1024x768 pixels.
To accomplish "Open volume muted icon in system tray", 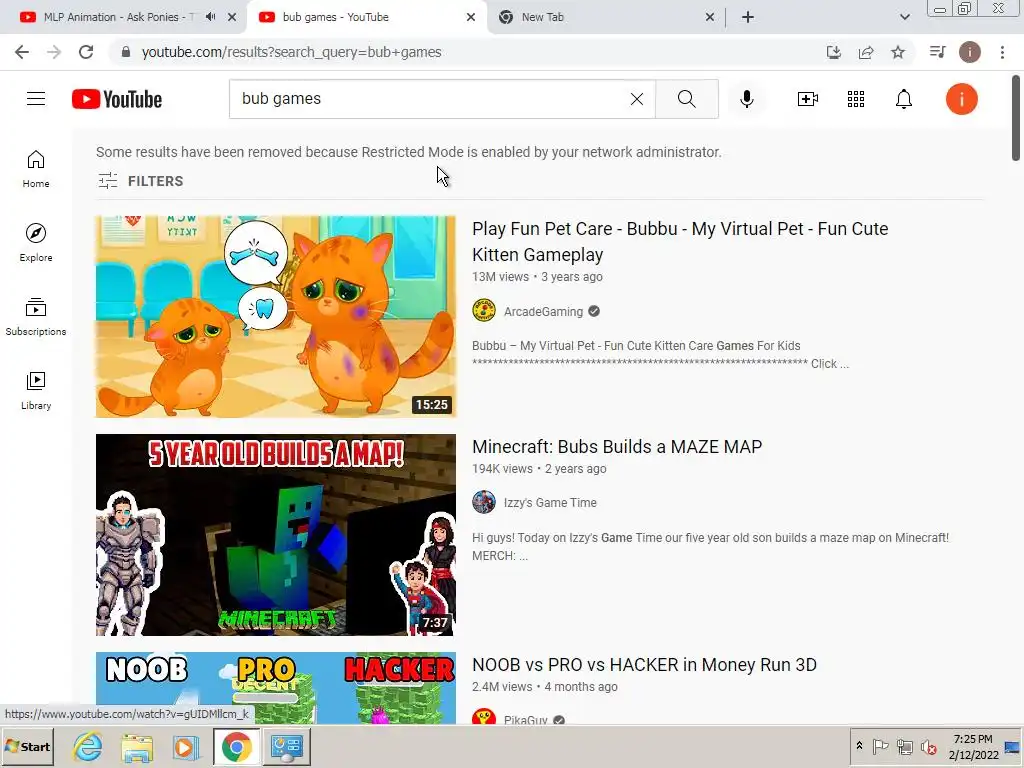I will click(x=928, y=746).
